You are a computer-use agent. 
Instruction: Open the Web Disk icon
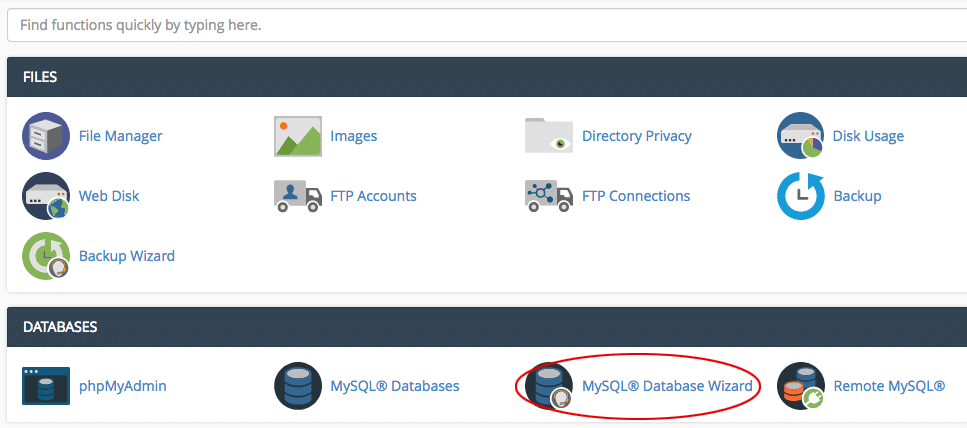click(x=46, y=196)
